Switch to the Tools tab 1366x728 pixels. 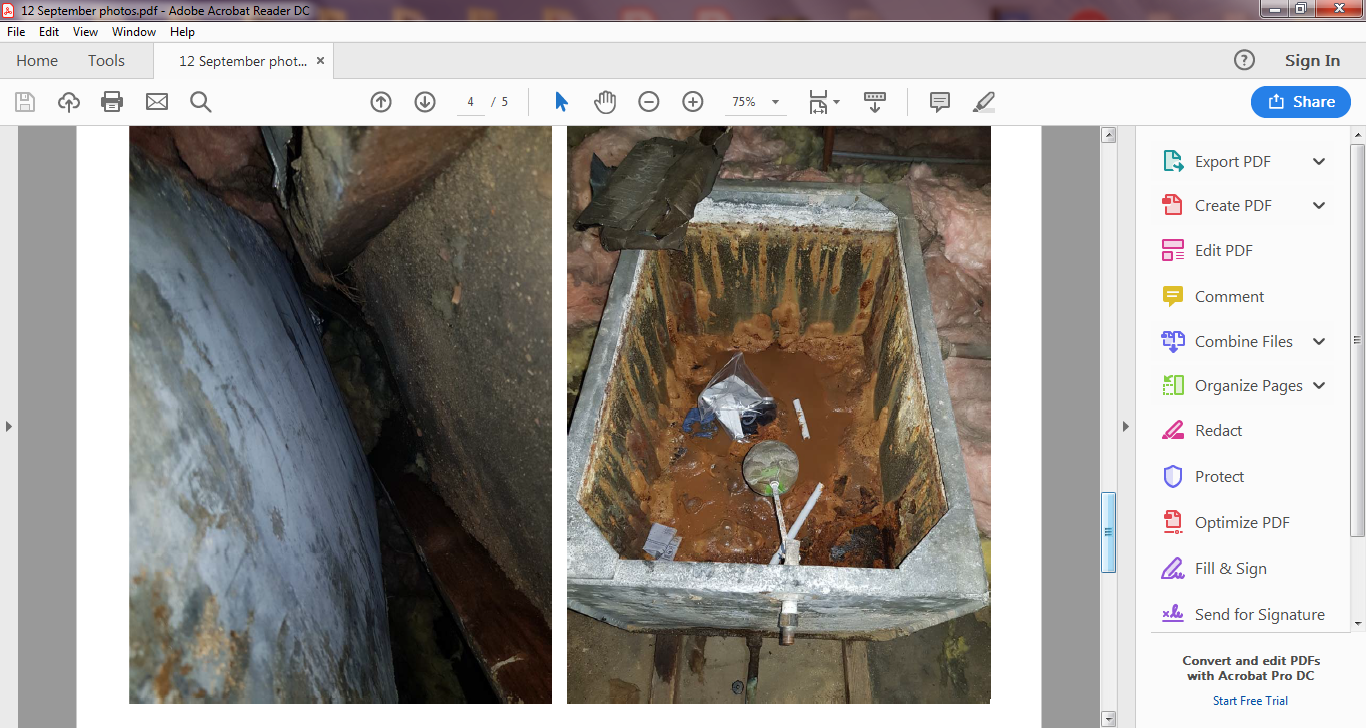[106, 61]
